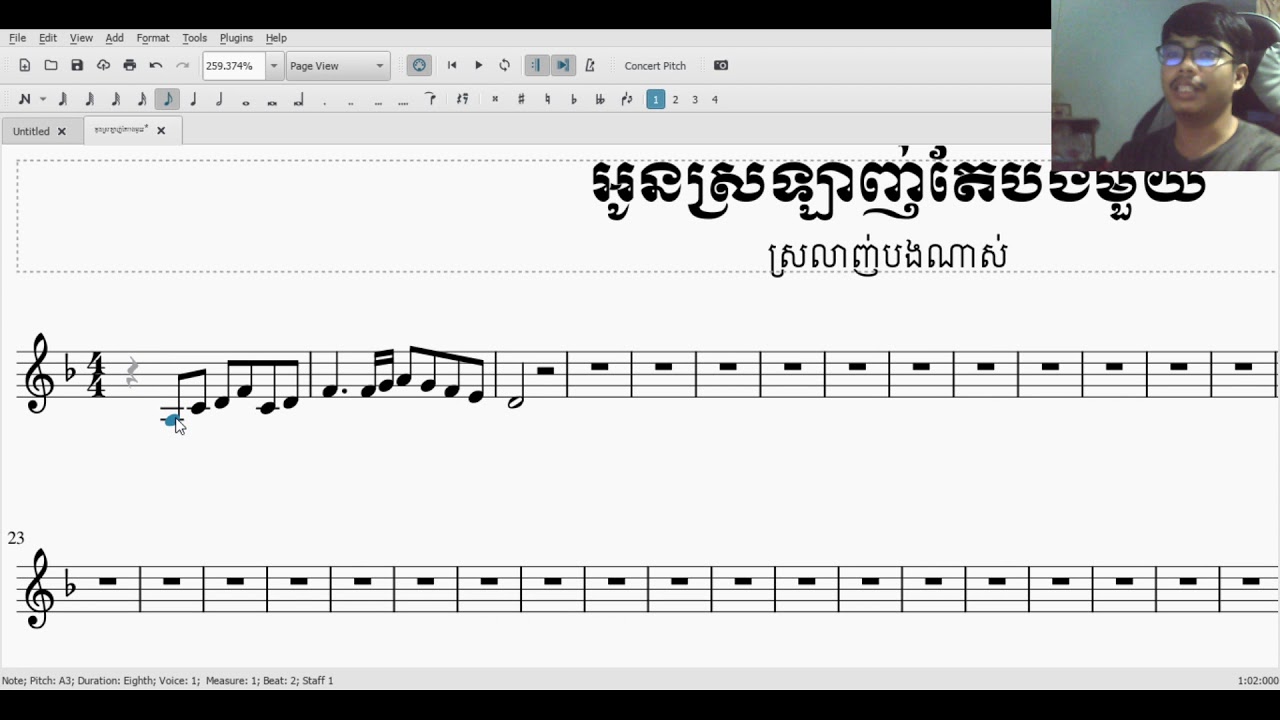This screenshot has height=720, width=1280.
Task: Select 64th note duration
Action: [89, 100]
